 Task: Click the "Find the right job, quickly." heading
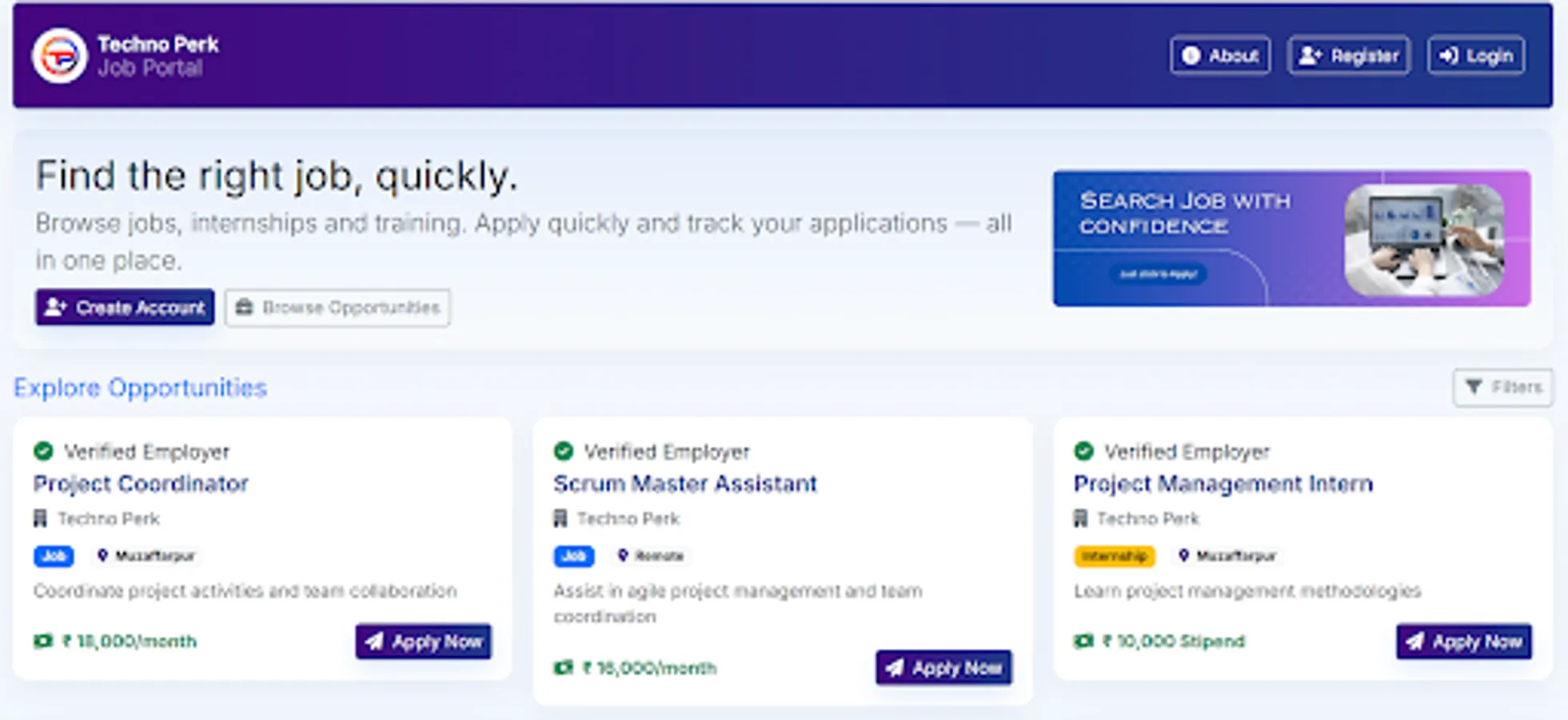pyautogui.click(x=277, y=175)
